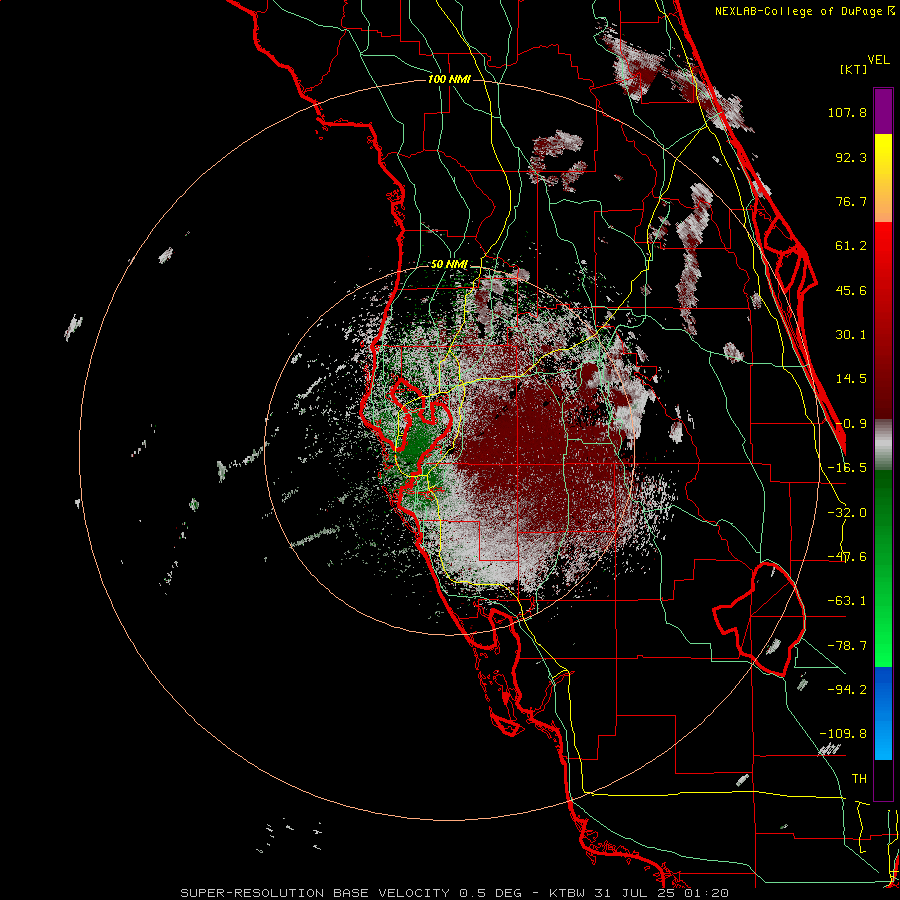Click the -63.1 velocity scale value

point(847,601)
